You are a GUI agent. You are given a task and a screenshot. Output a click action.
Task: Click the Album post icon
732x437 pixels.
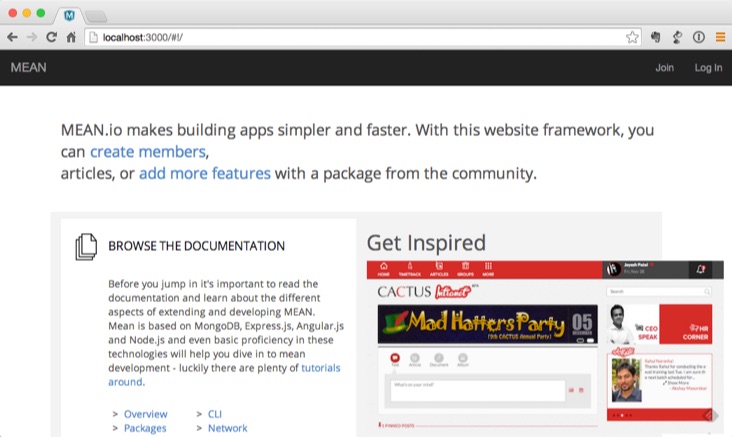click(x=463, y=358)
